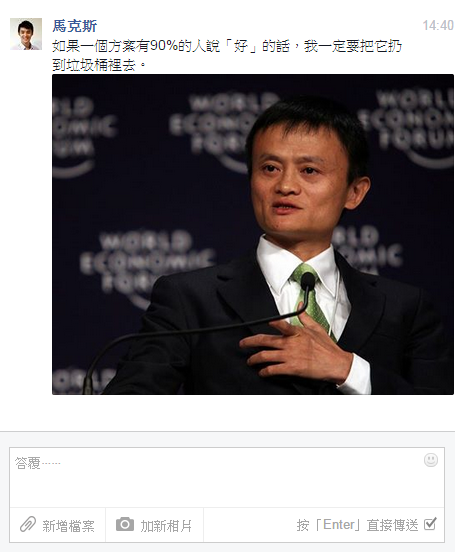Screen dimensions: 455x552
Task: Click the empty area below the 答覆 placeholder
Action: pos(227,489)
